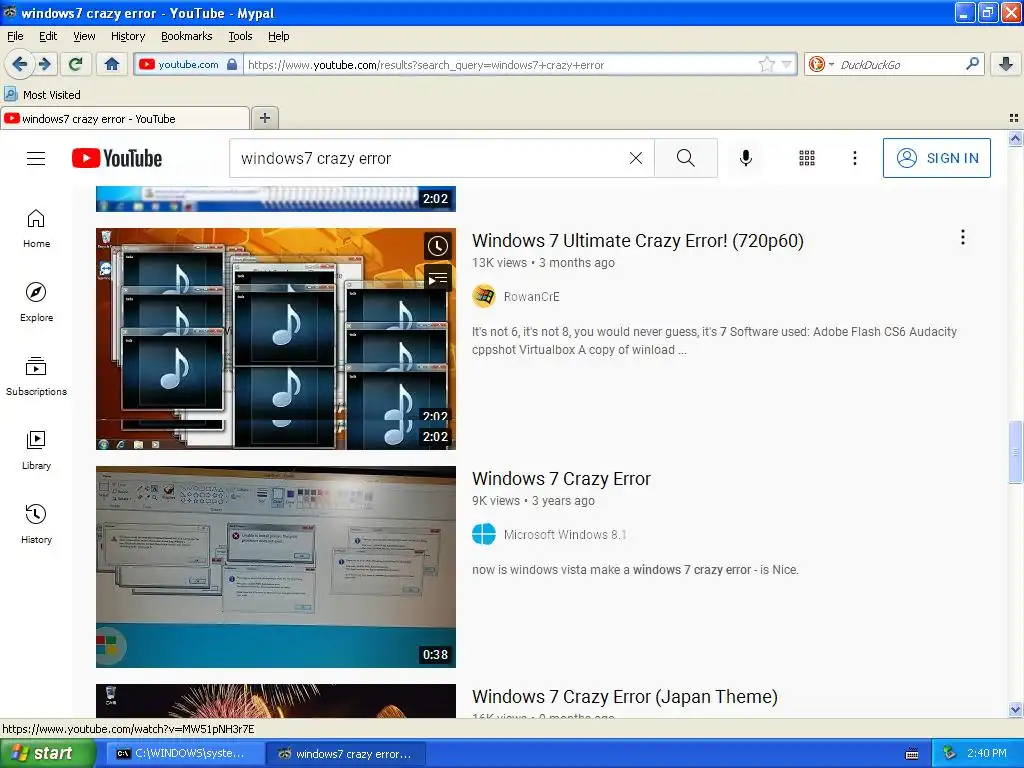Open the History menu
The width and height of the screenshot is (1024, 768).
point(128,36)
